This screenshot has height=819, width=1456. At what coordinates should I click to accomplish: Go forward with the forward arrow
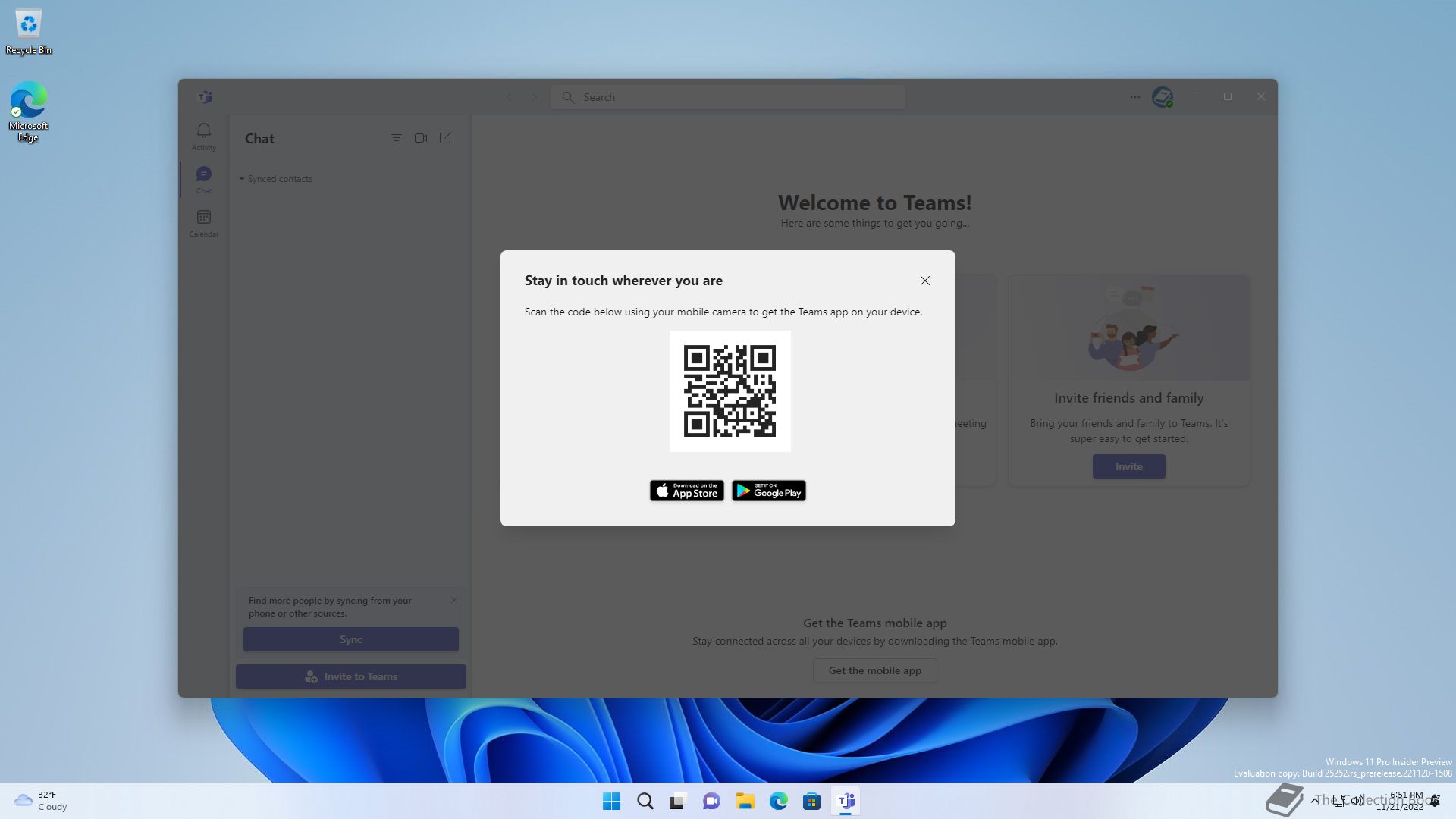tap(534, 97)
